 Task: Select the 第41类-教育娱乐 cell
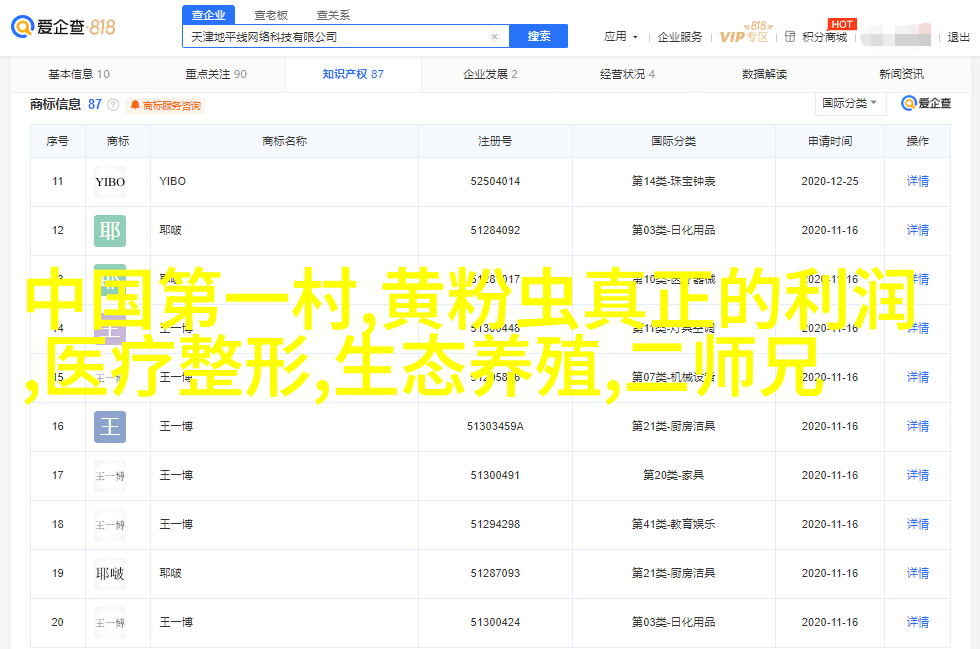(673, 524)
